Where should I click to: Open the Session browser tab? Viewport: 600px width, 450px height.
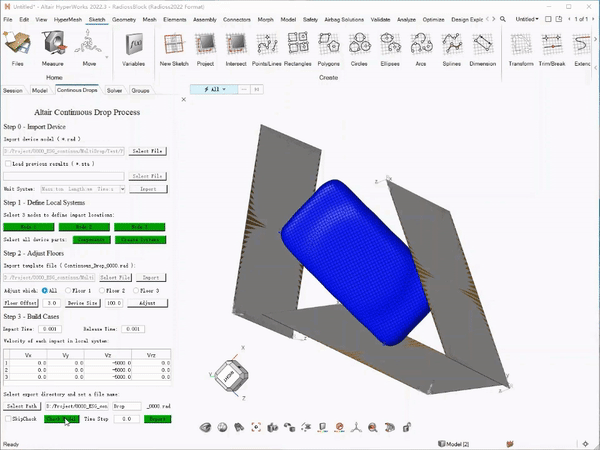[13, 91]
